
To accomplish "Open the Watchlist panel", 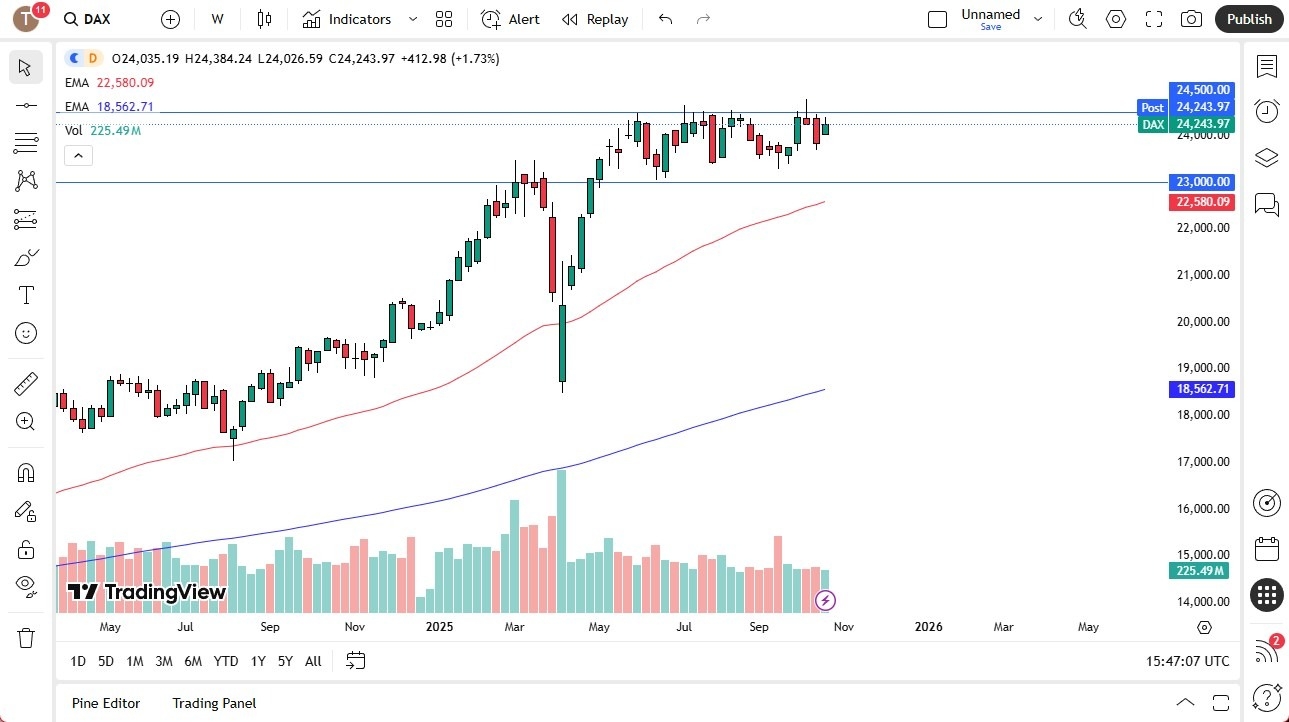I will click(x=1267, y=67).
